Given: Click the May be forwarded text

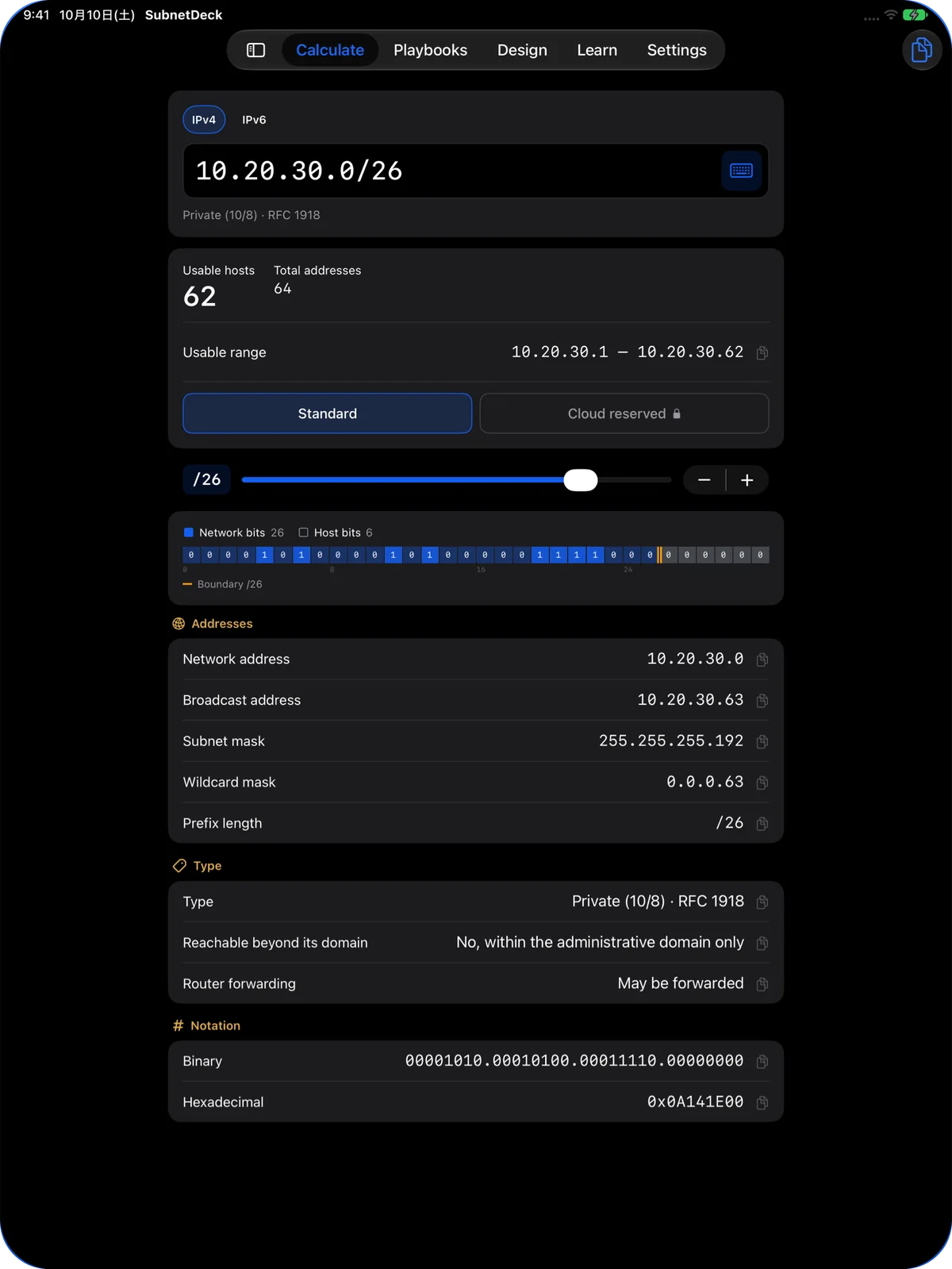Looking at the screenshot, I should [681, 983].
